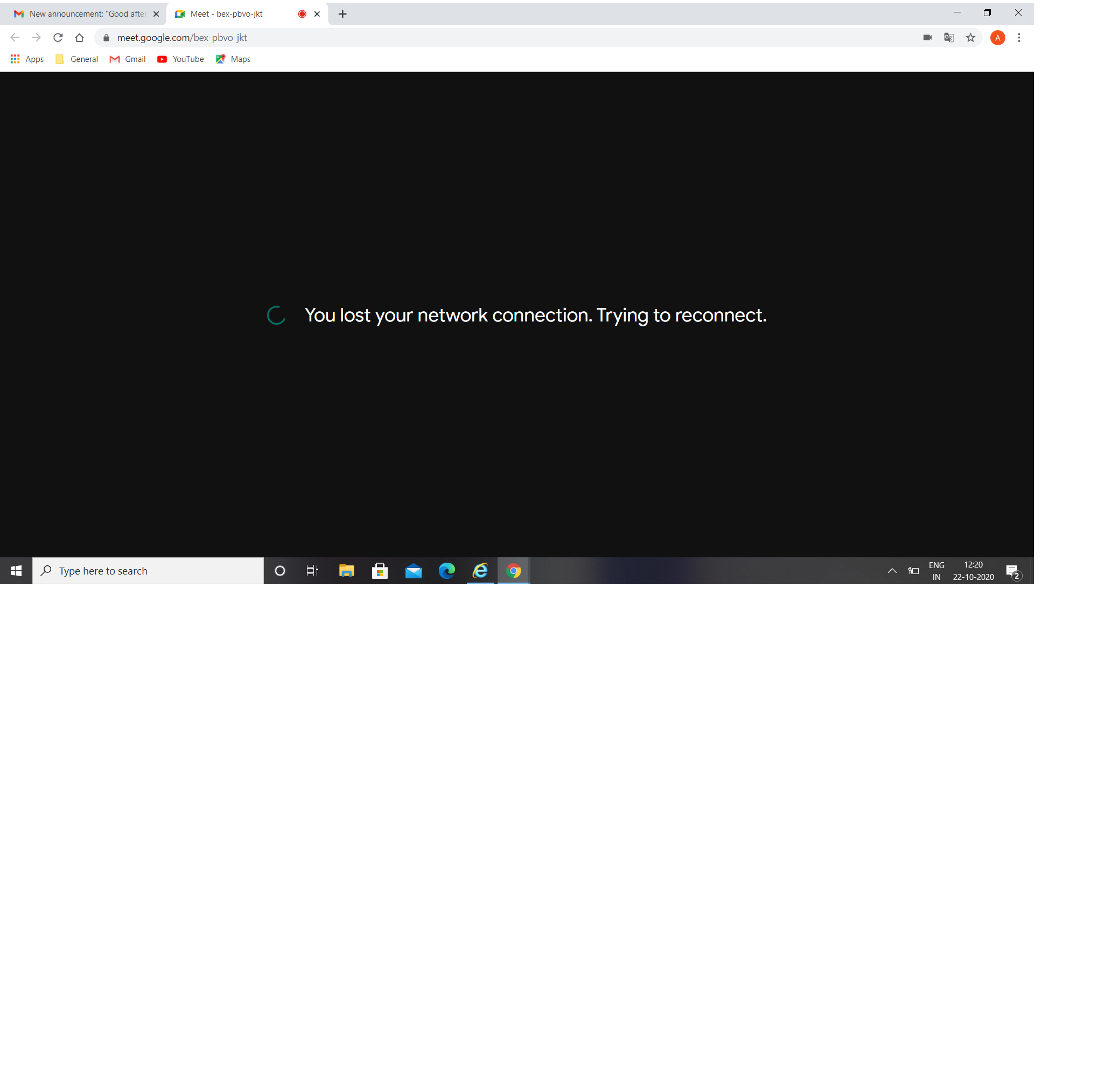
Task: Toggle the screen cast icon in Chrome
Action: point(927,37)
